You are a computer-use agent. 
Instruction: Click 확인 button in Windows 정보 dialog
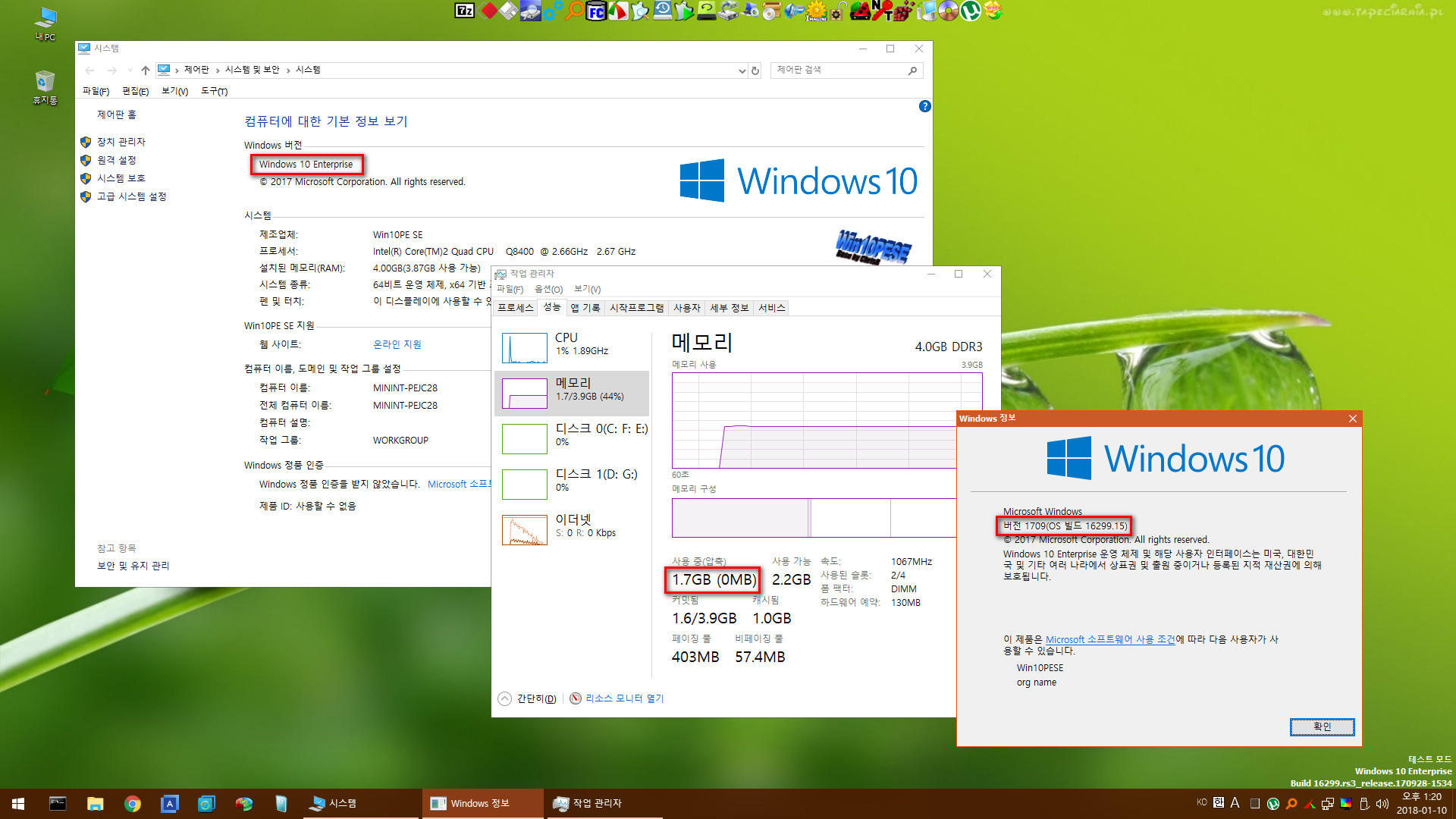click(x=1322, y=725)
